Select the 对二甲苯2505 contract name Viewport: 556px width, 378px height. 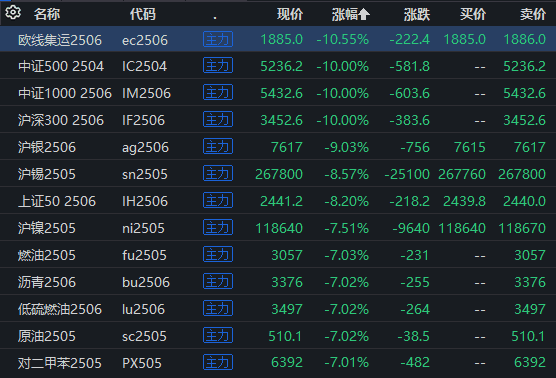click(60, 363)
